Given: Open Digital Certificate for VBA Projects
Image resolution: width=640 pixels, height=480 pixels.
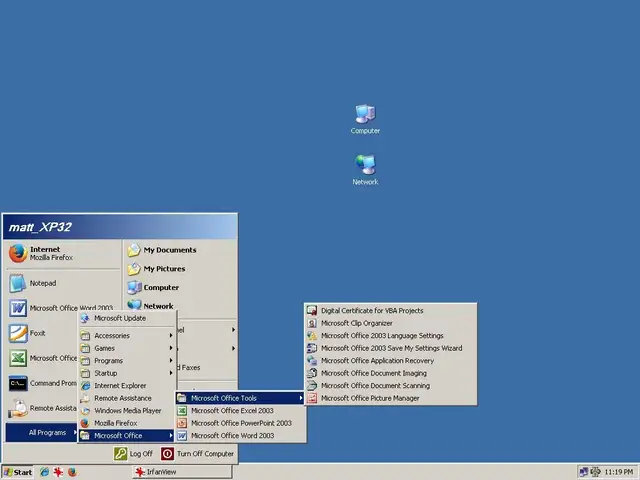Looking at the screenshot, I should (391, 311).
